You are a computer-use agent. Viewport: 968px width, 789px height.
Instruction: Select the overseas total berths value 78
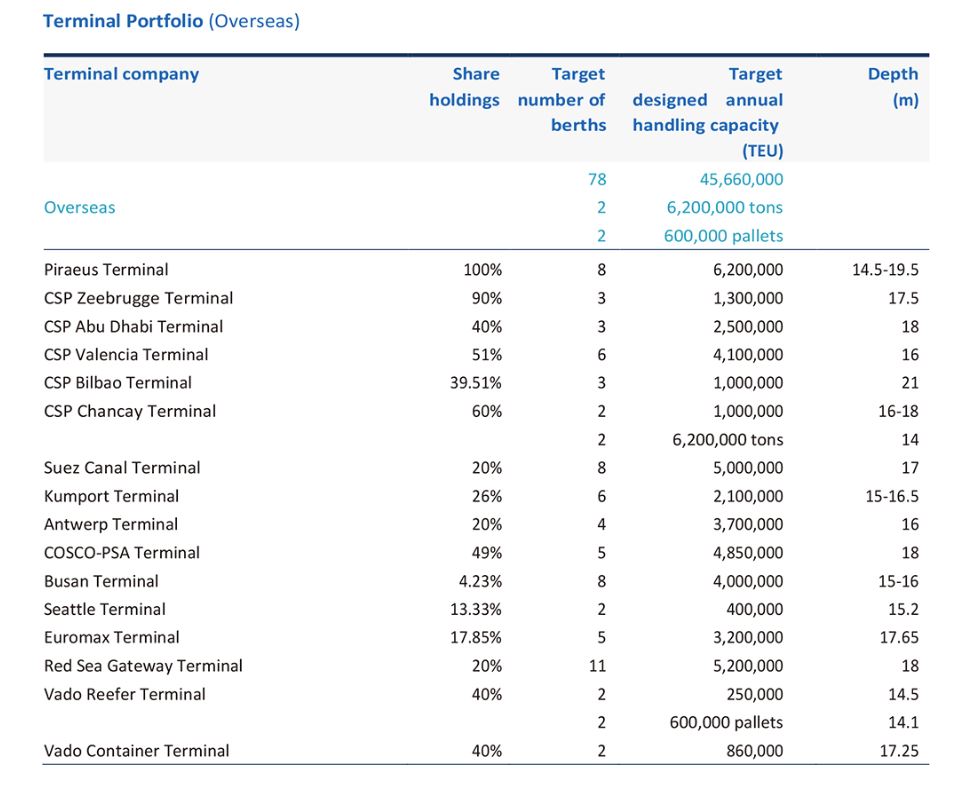(x=597, y=179)
